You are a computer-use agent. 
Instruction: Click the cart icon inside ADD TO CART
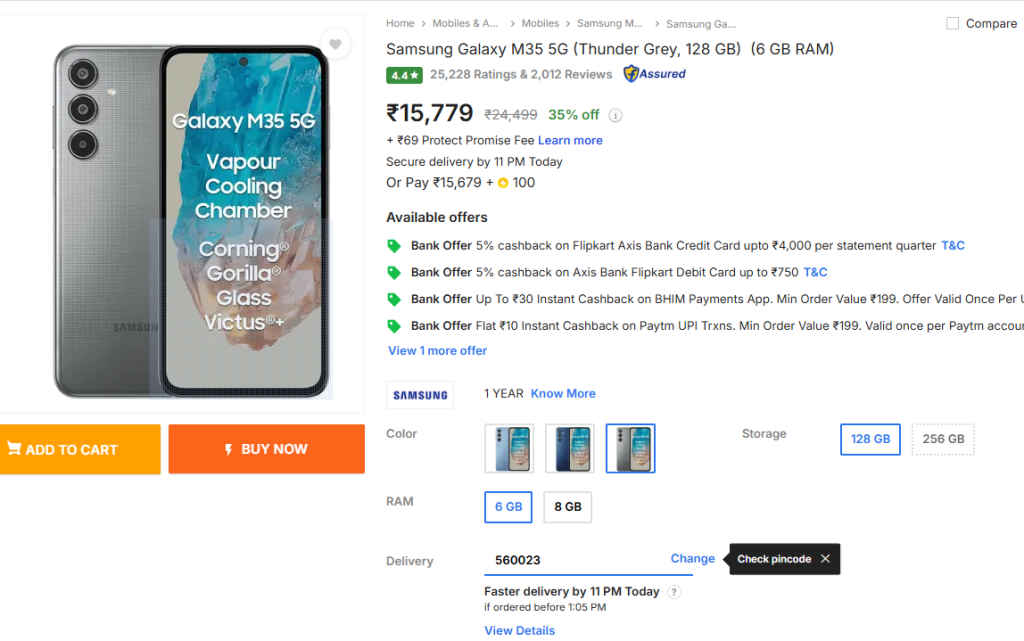(14, 449)
